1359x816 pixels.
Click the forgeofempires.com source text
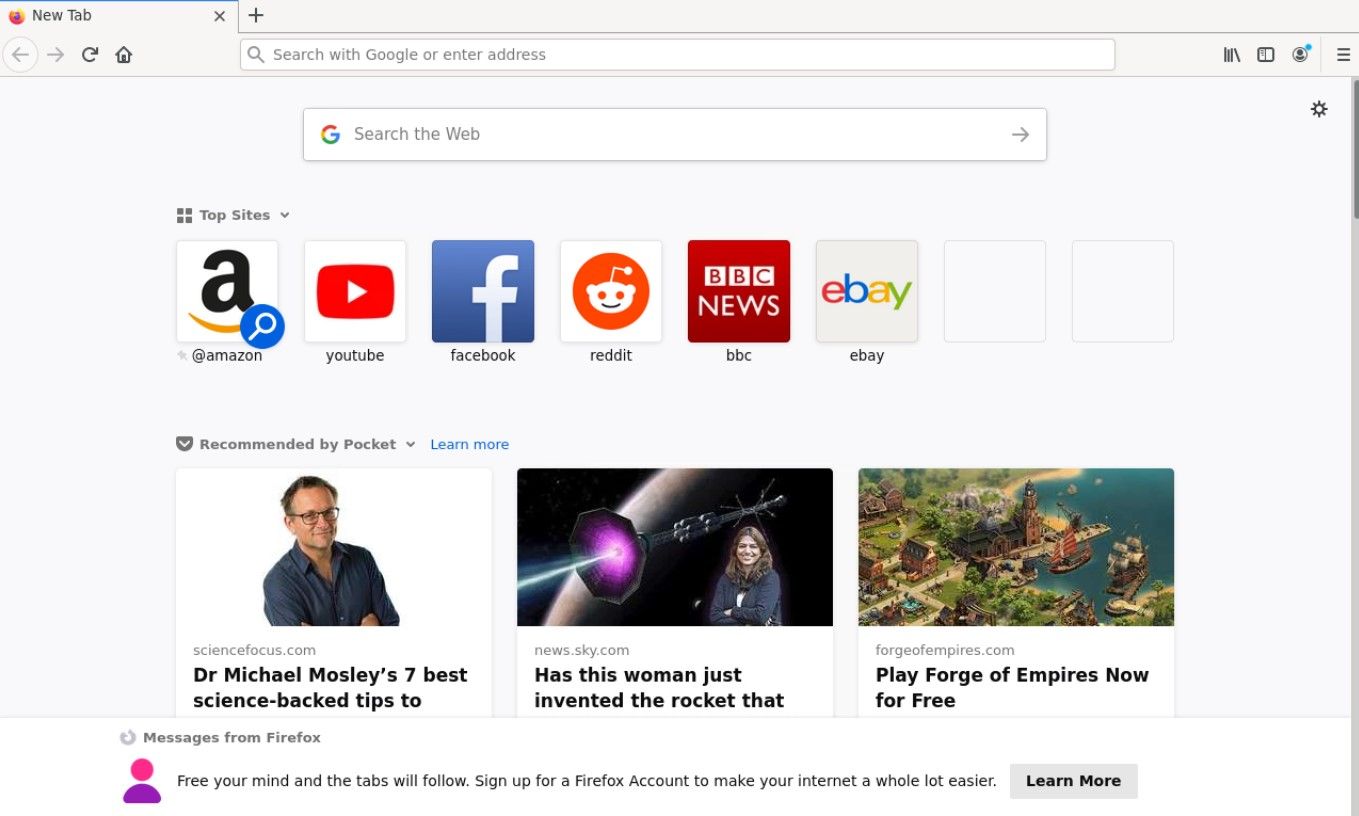[x=945, y=650]
